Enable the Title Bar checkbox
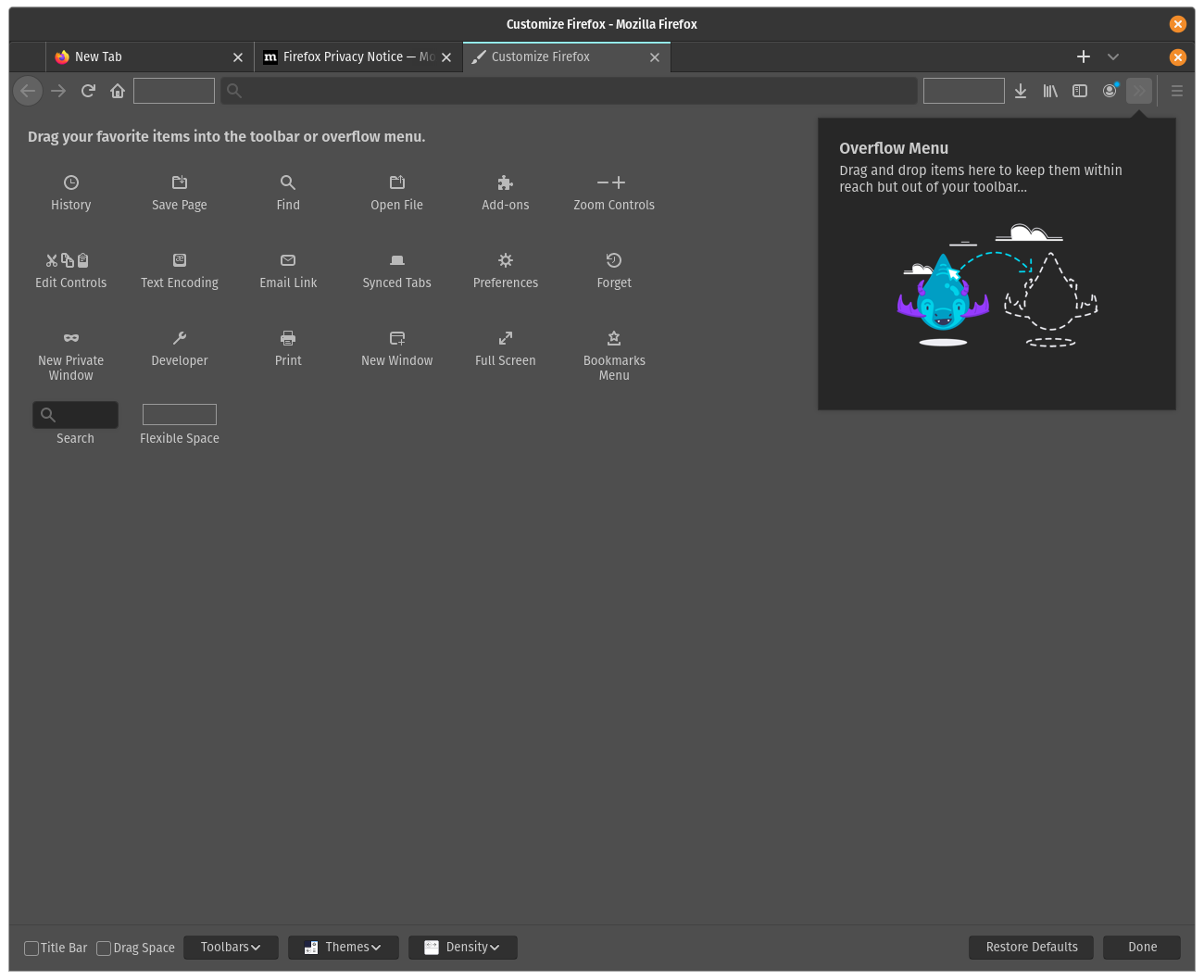Image resolution: width=1204 pixels, height=980 pixels. click(x=31, y=948)
